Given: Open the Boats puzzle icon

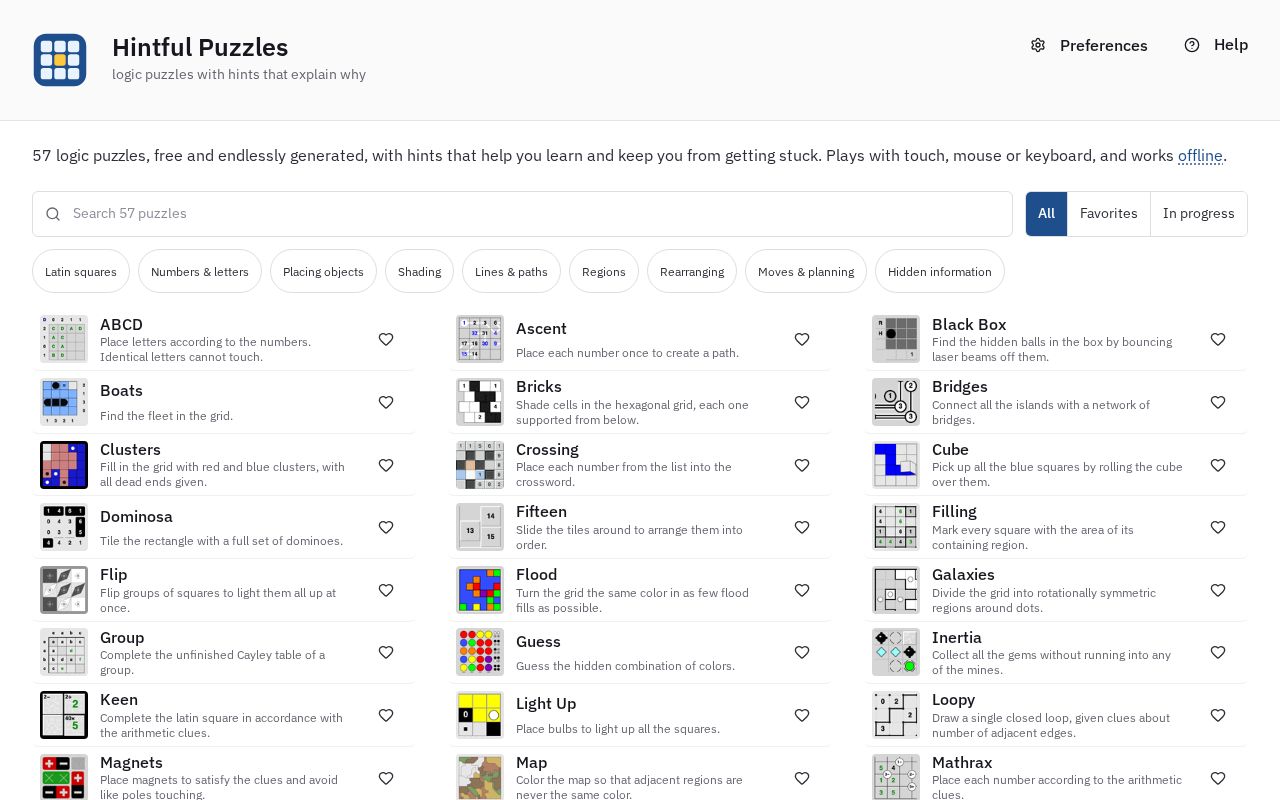Looking at the screenshot, I should (64, 402).
